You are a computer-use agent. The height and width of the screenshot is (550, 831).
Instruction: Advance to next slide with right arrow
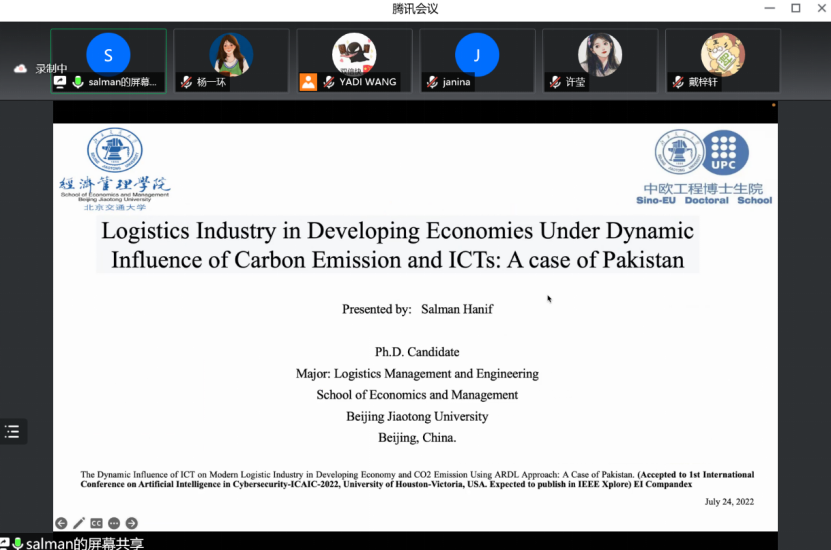click(x=131, y=524)
